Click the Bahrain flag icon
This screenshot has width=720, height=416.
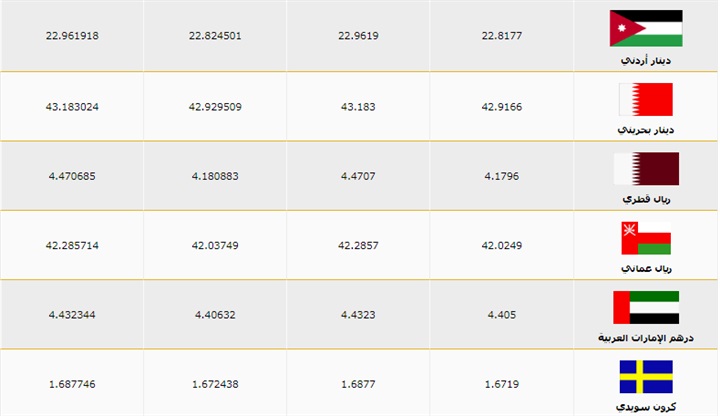[645, 99]
